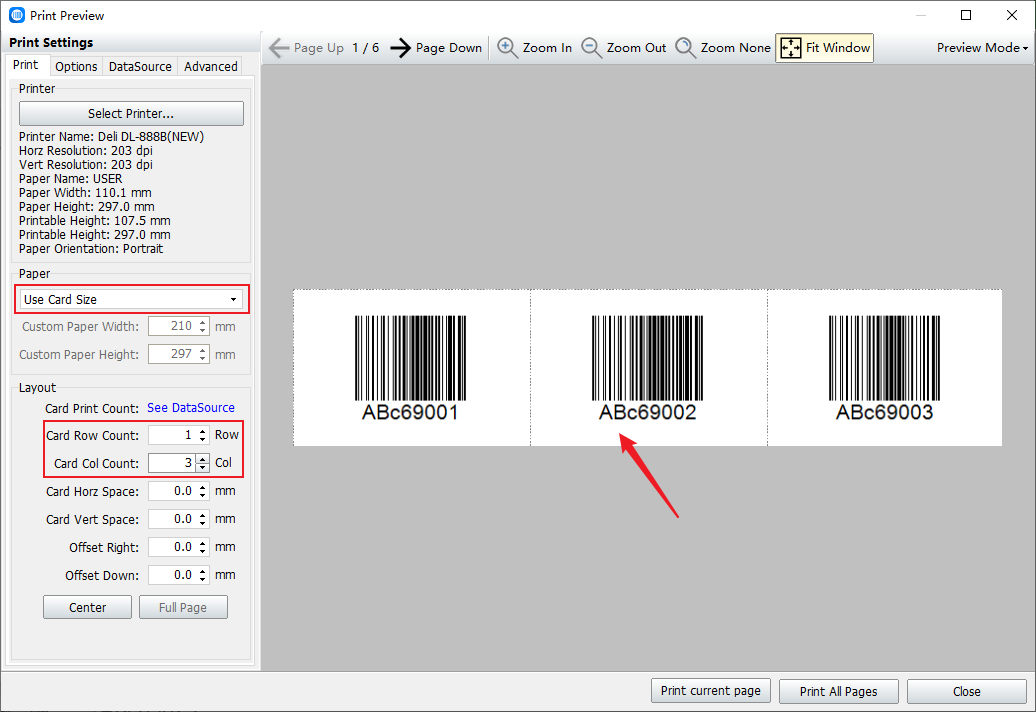Close the Print Preview window via title bar X
This screenshot has height=712, width=1036.
1012,15
